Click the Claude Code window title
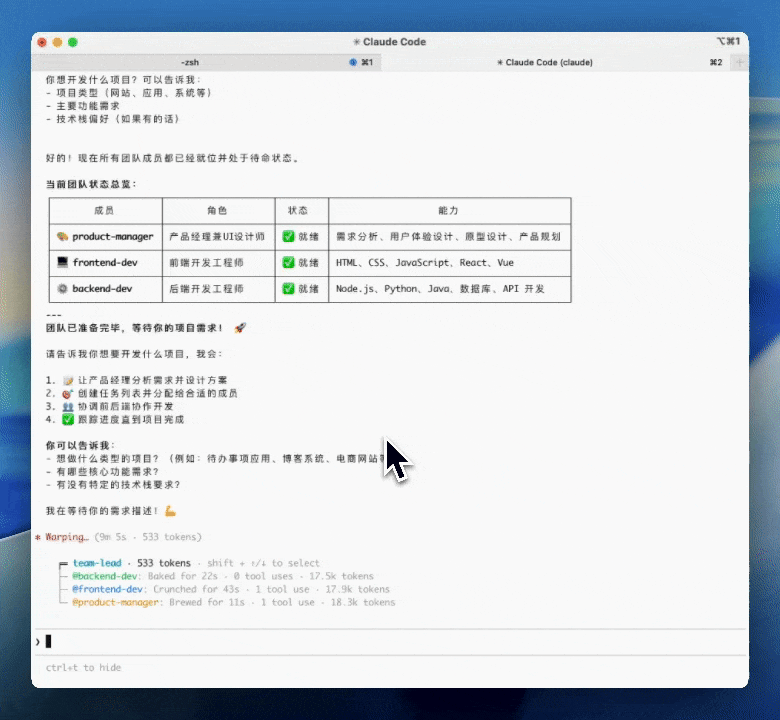Screen dimensions: 780x720 390,42
